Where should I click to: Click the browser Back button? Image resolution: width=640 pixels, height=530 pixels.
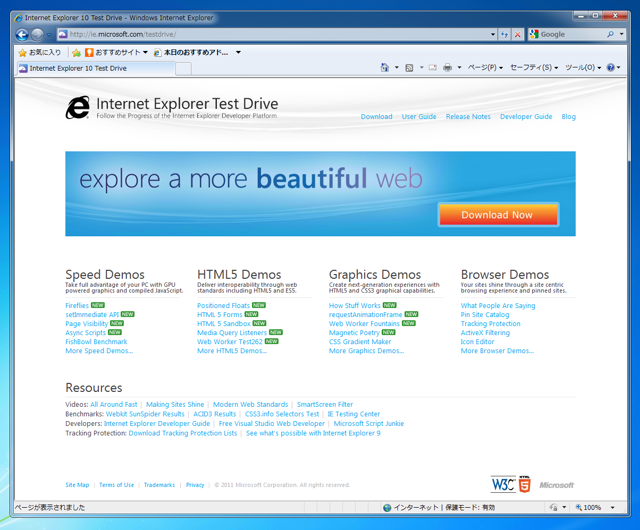(x=22, y=35)
